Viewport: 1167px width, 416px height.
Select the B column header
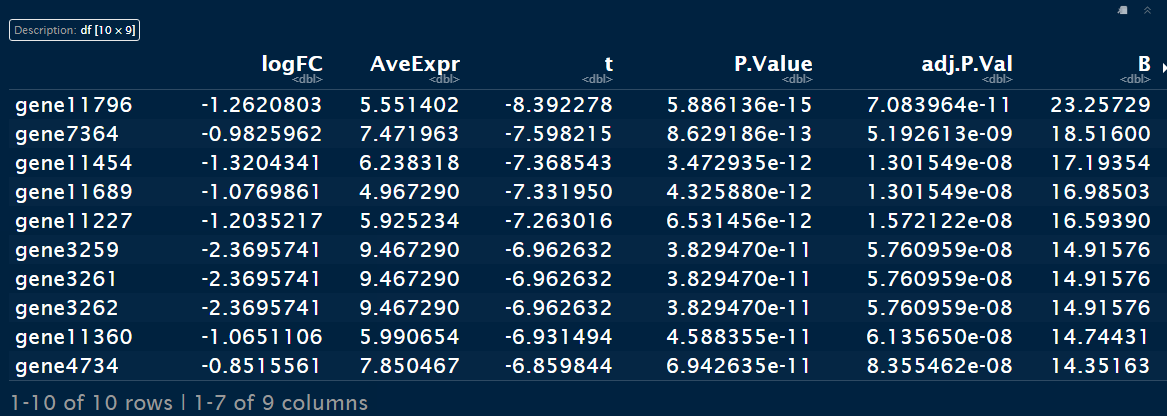(1144, 65)
